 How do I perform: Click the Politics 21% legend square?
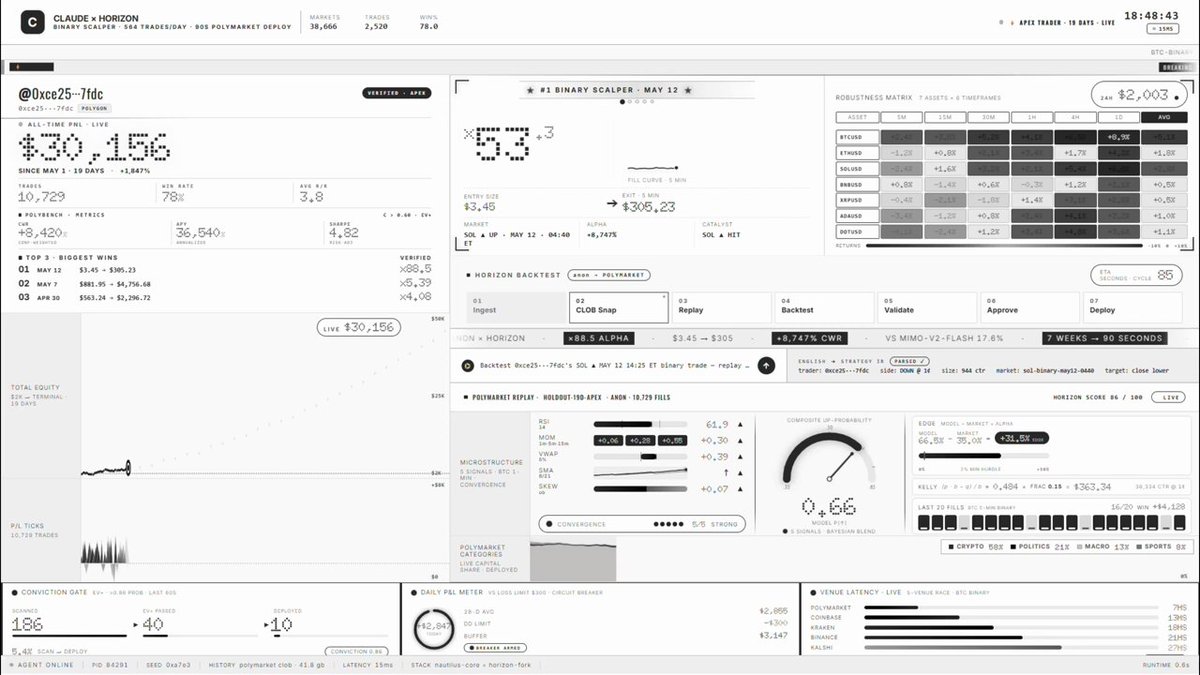point(1014,547)
